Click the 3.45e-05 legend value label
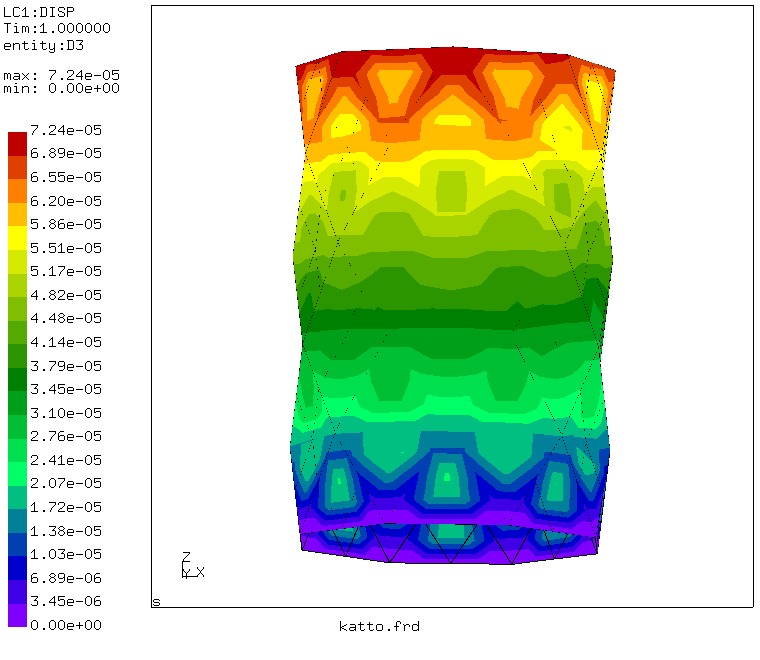Image resolution: width=760 pixels, height=660 pixels. click(x=66, y=389)
